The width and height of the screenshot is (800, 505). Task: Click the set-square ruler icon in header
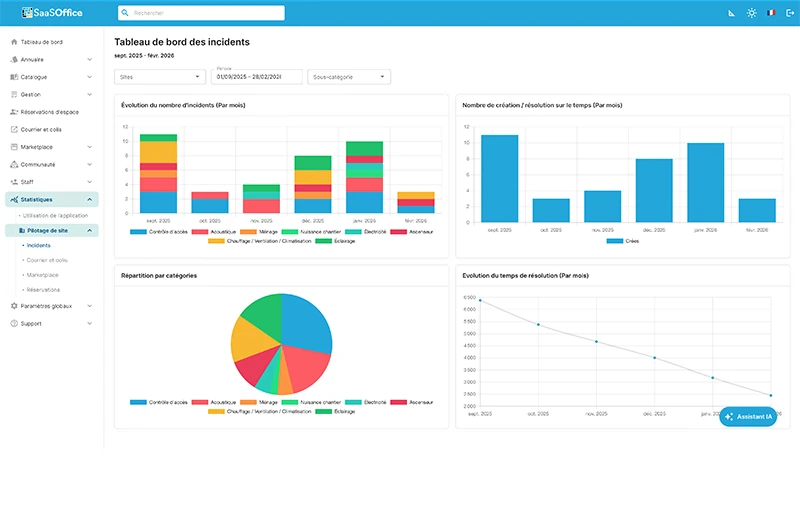[x=731, y=13]
